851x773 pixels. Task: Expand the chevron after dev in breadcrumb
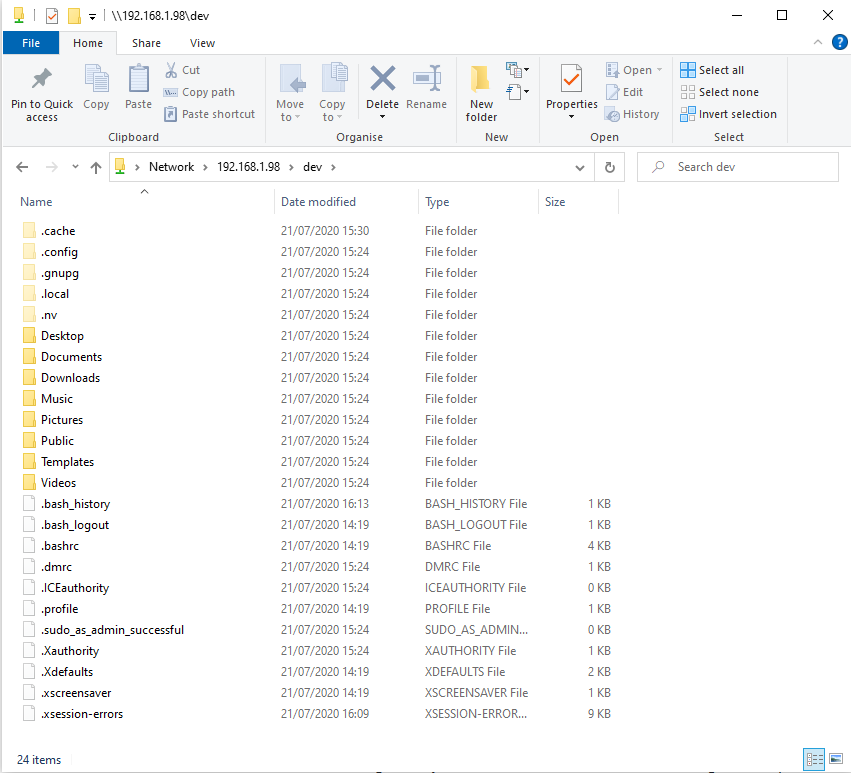(333, 167)
